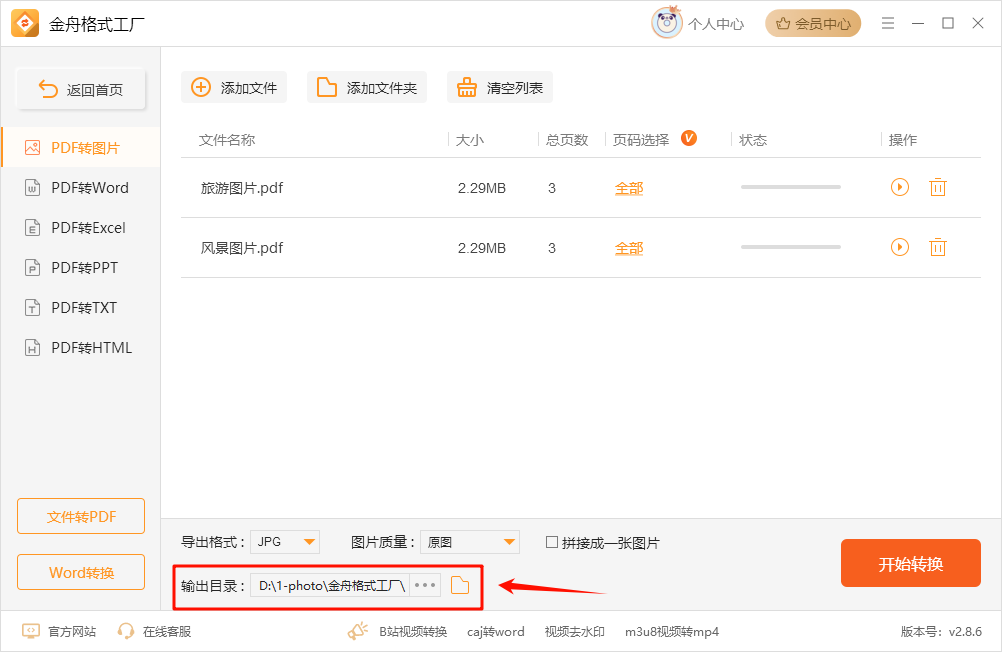Open 文件转PDF mode
Viewport: 1002px width, 652px height.
(x=81, y=516)
